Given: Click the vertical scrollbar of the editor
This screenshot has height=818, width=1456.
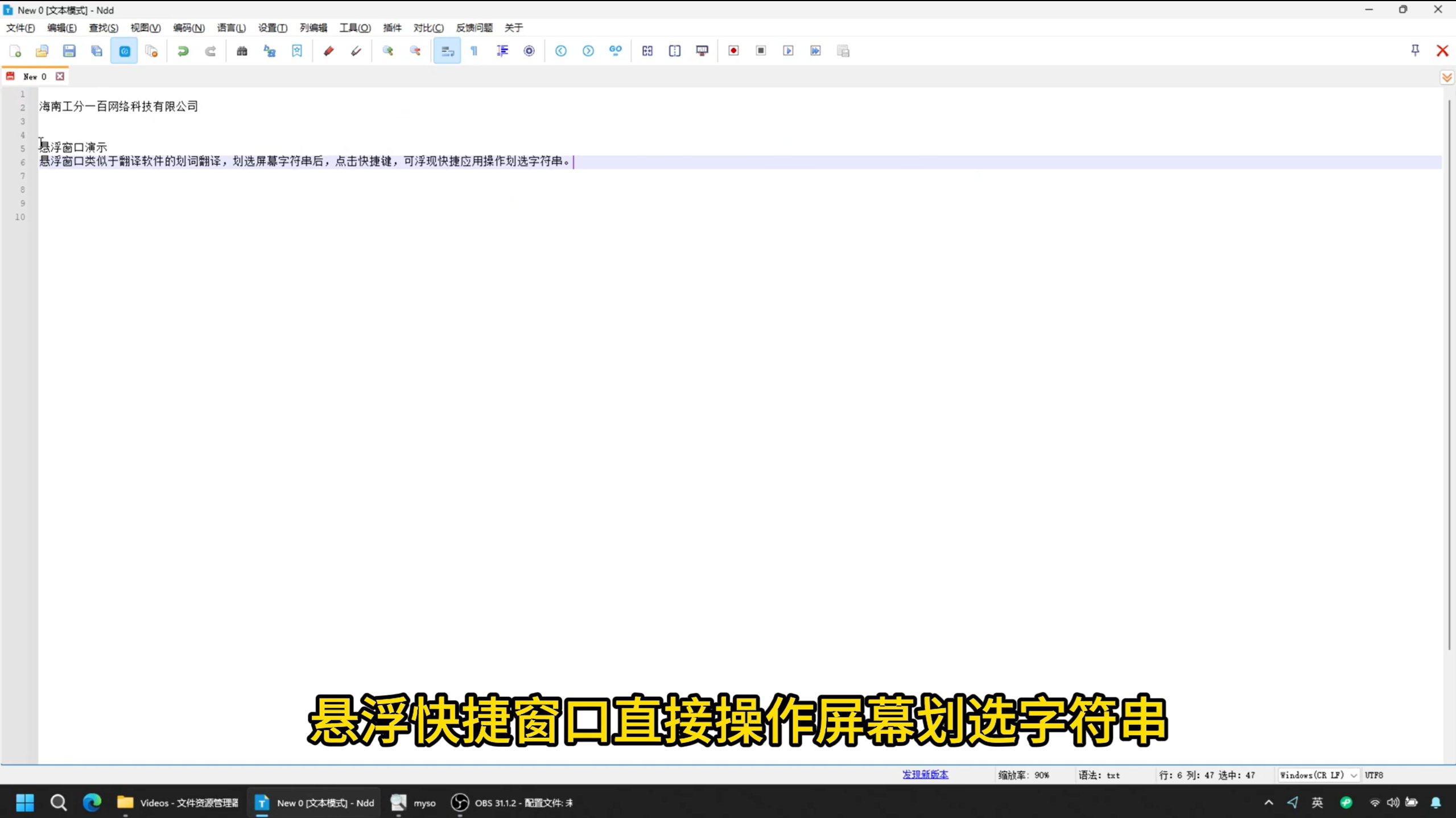Looking at the screenshot, I should 1449,370.
